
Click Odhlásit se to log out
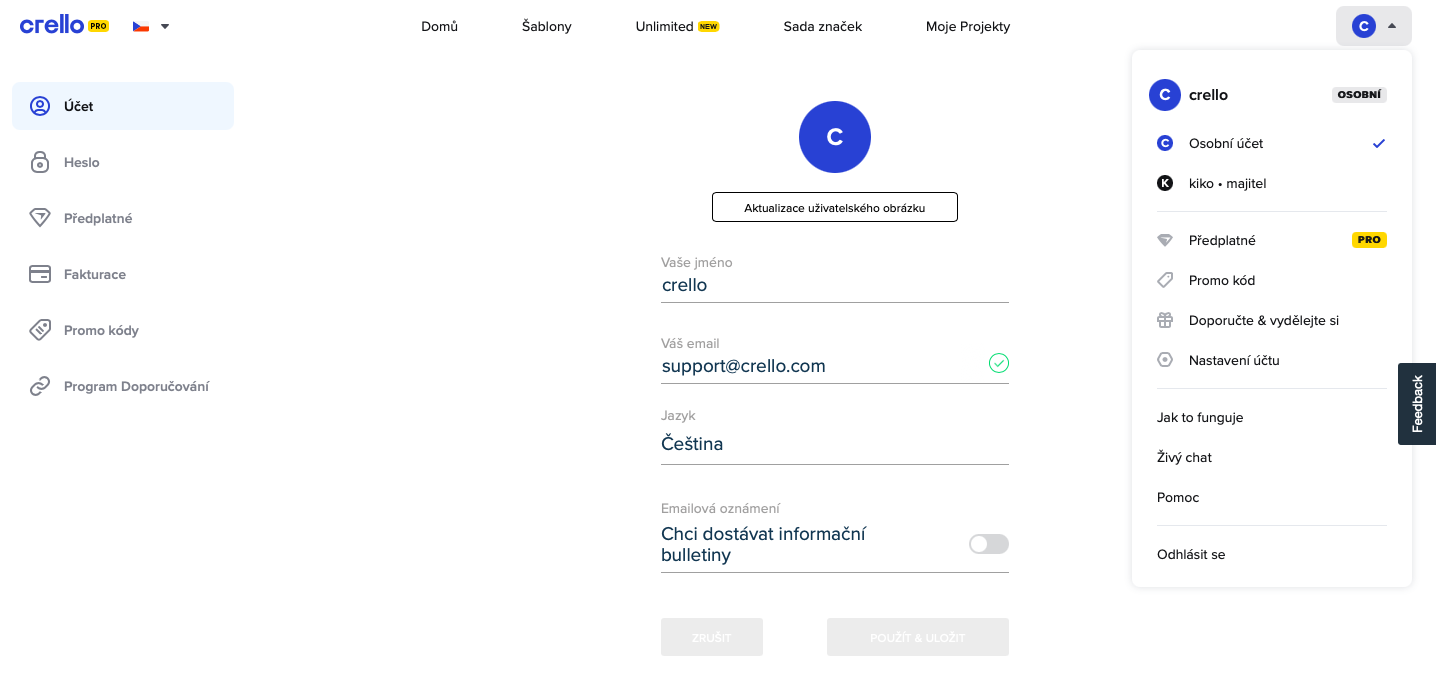1191,554
